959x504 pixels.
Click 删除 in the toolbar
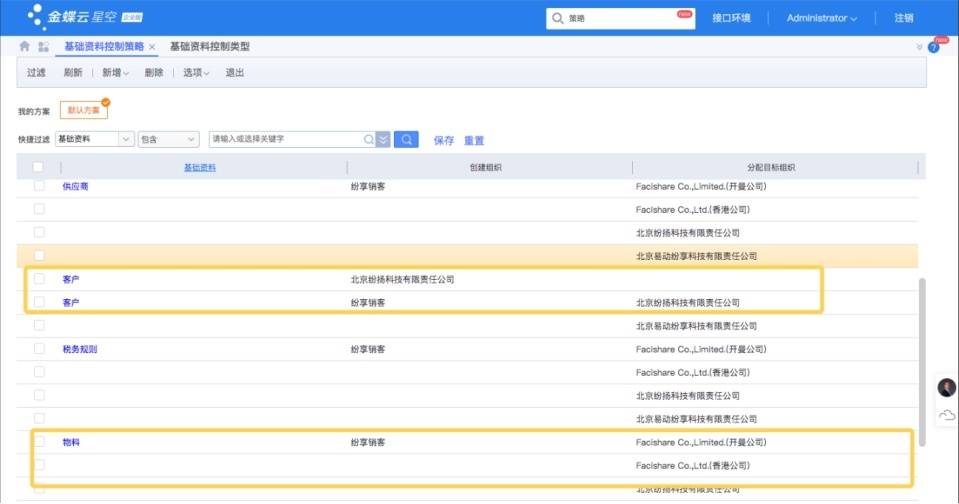[154, 73]
